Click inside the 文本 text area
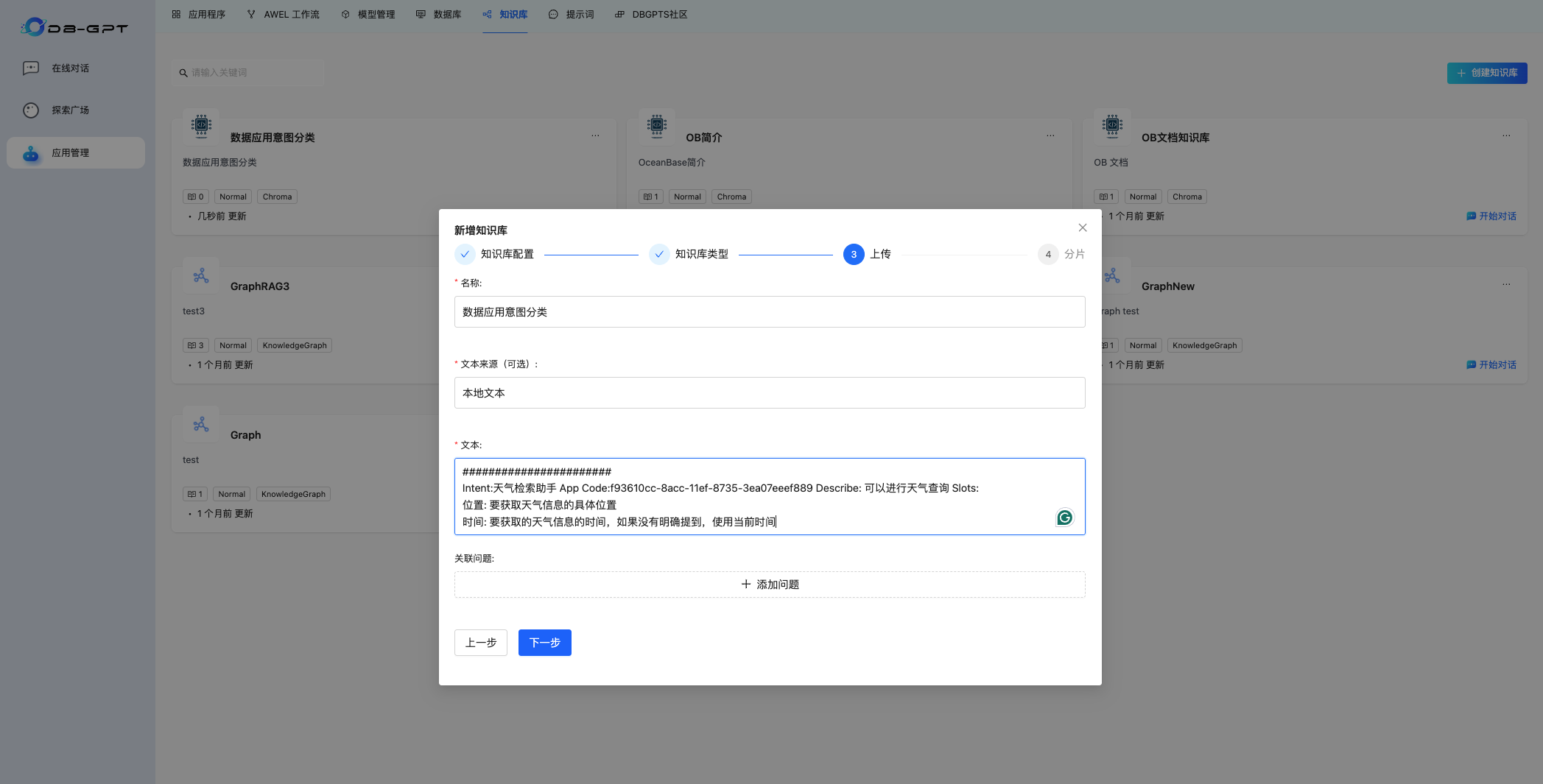The height and width of the screenshot is (784, 1543). [770, 497]
